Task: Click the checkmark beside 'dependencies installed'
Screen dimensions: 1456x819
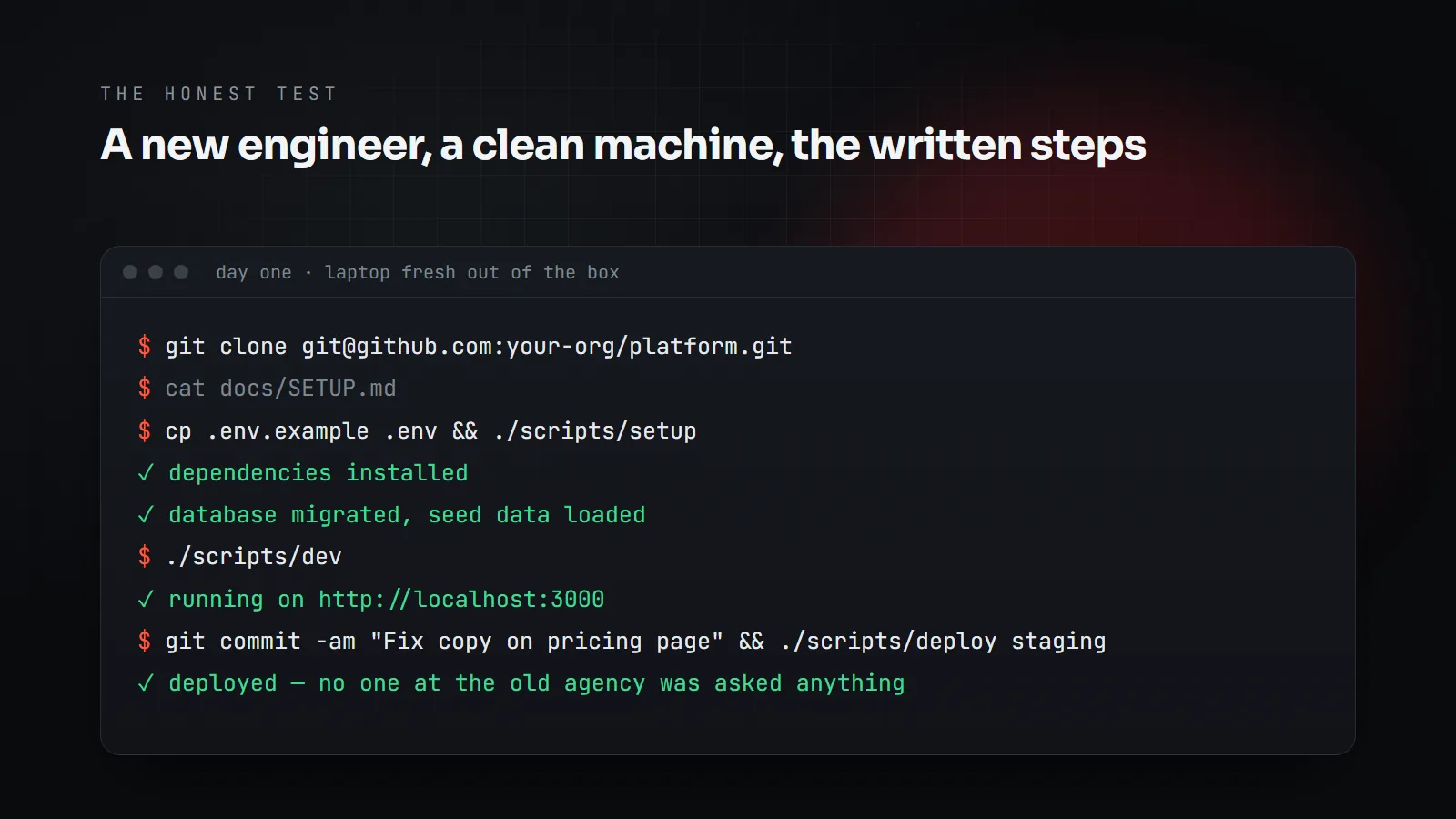Action: 146,473
